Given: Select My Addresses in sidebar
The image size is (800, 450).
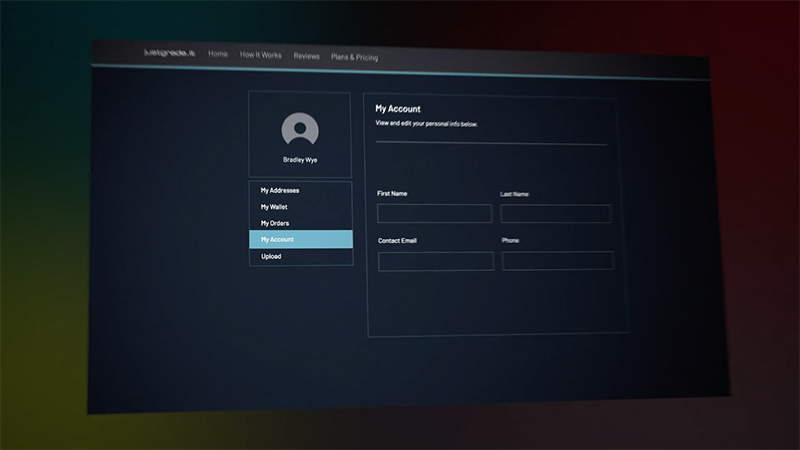Looking at the screenshot, I should [x=280, y=190].
